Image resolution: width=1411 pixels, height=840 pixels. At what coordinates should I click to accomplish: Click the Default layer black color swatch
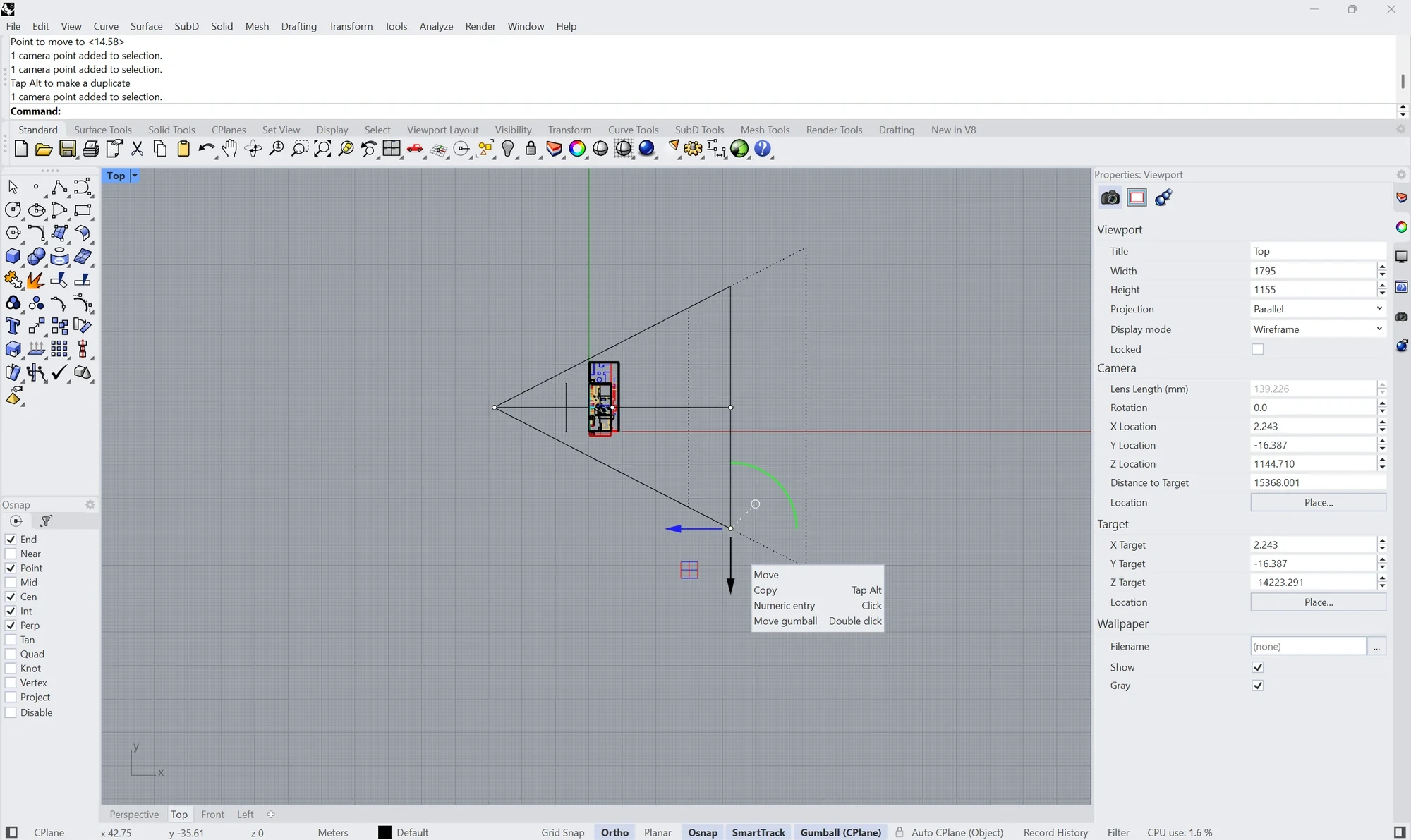[x=384, y=833]
